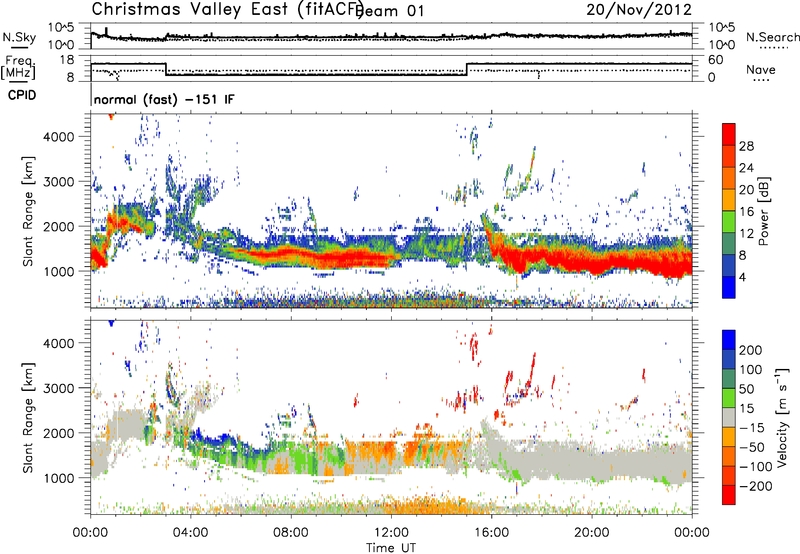Click the red bottom segment of Velocity color bar
Viewport: 800px width, 554px height.
(729, 495)
